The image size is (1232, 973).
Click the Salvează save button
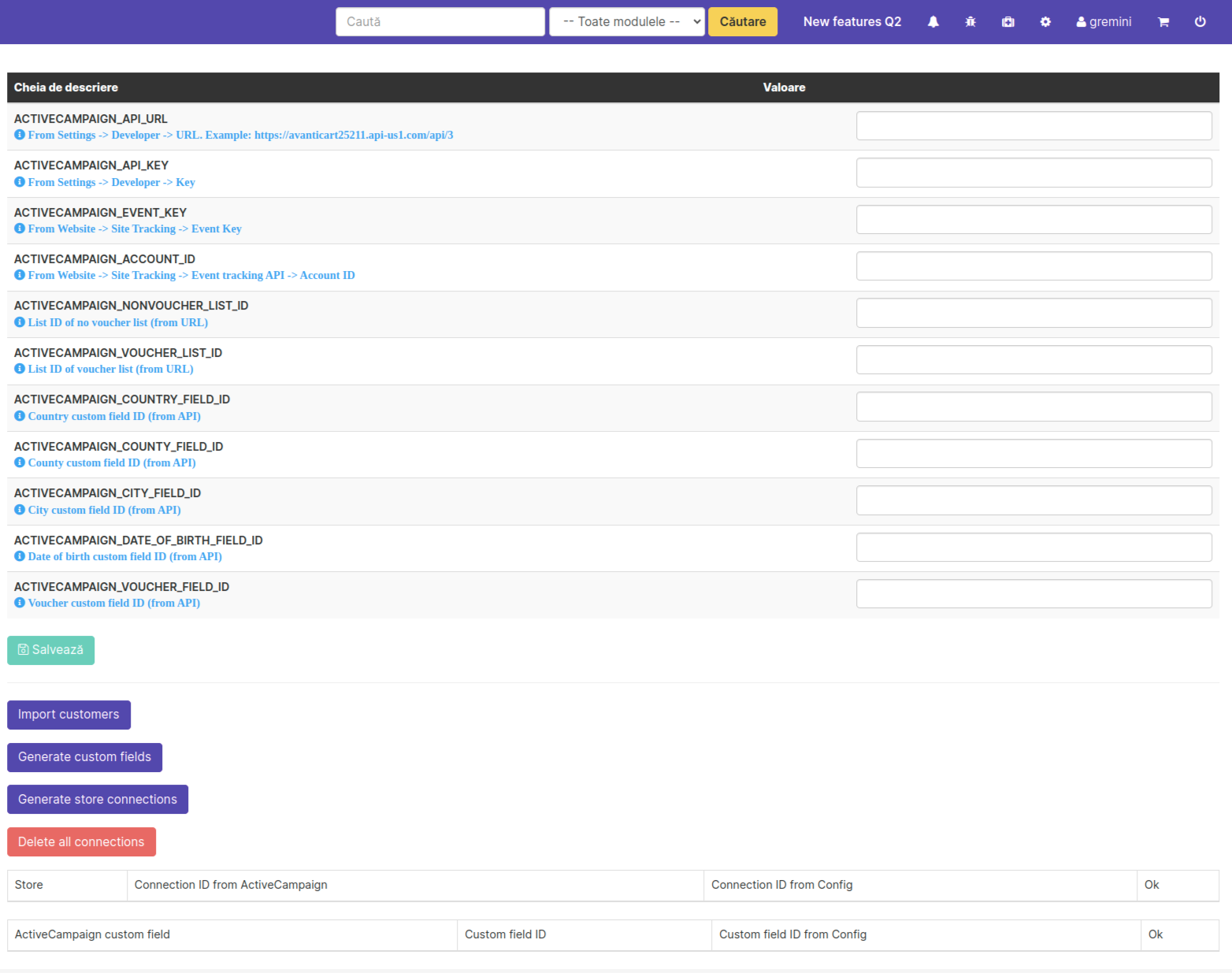tap(50, 650)
